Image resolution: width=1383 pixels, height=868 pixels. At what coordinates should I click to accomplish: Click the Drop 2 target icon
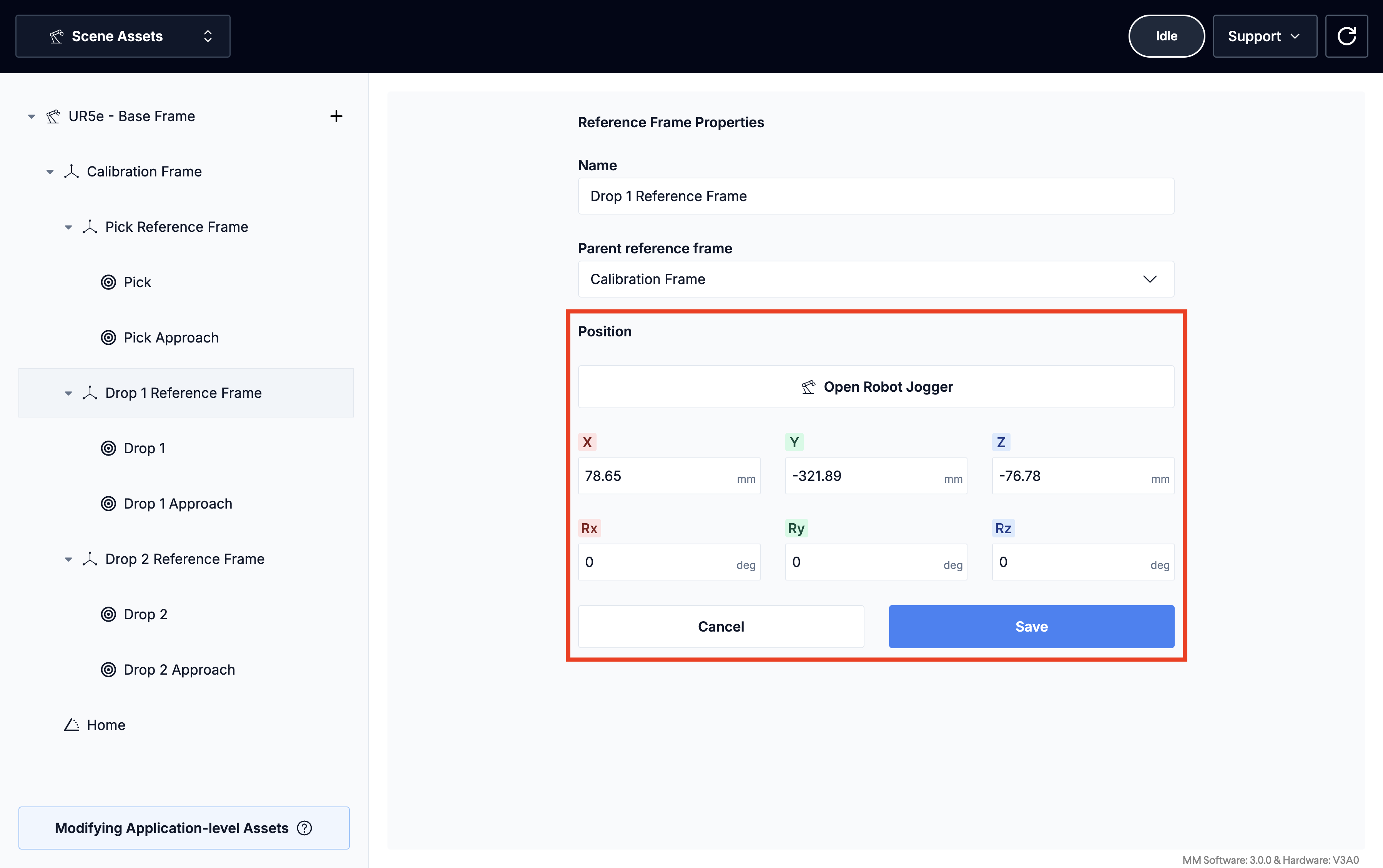point(108,614)
